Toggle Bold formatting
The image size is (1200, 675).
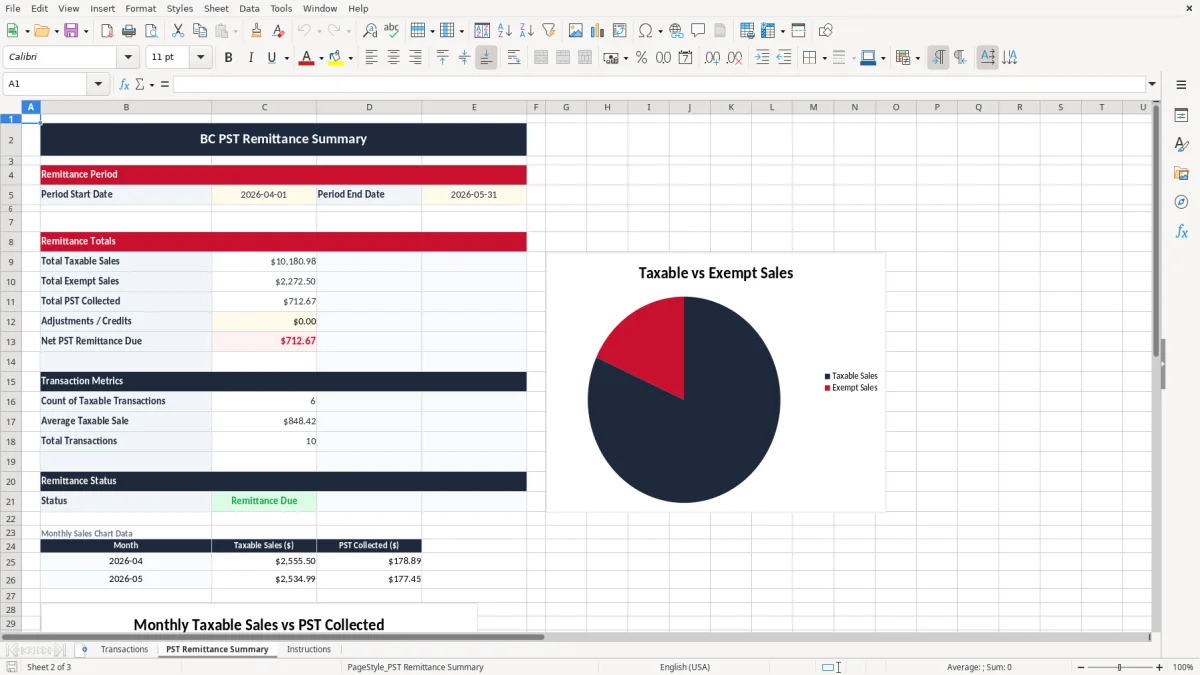pos(228,58)
